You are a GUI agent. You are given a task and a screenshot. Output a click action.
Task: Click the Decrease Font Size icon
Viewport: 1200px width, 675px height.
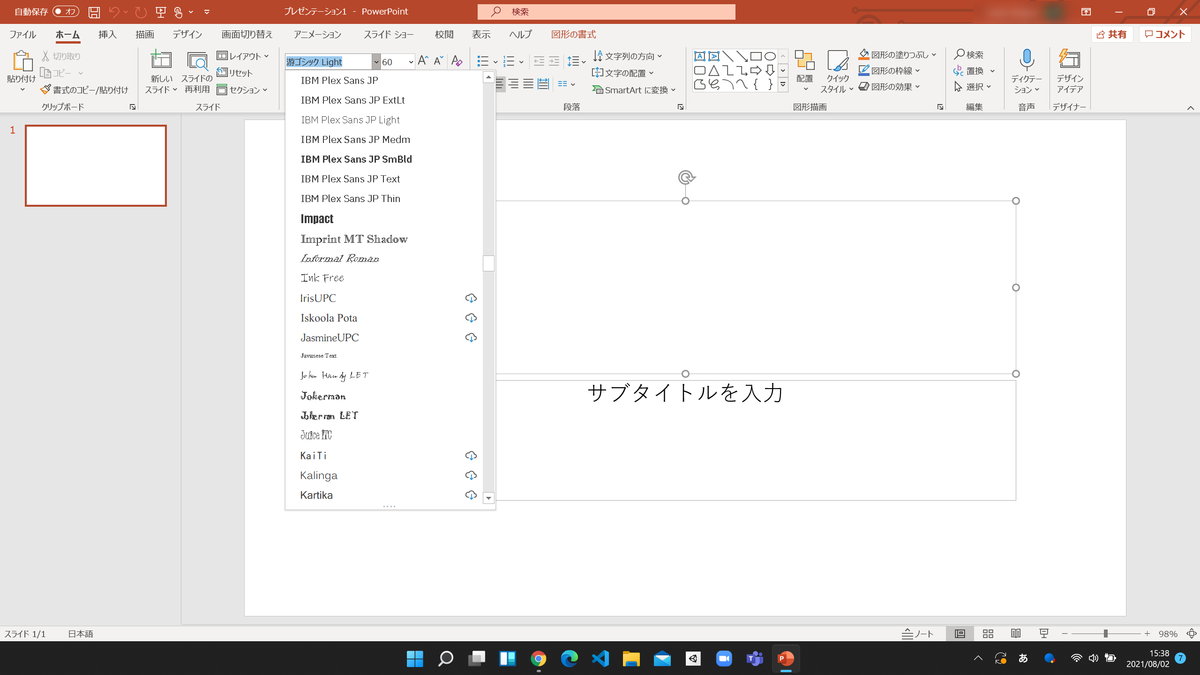[x=438, y=62]
